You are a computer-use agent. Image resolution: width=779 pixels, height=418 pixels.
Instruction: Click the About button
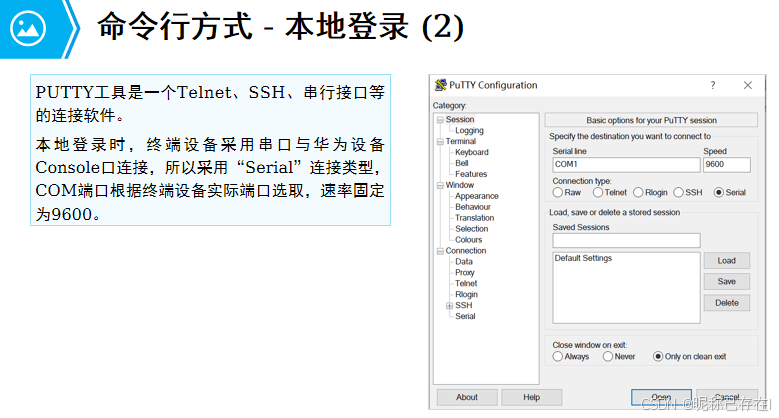click(x=467, y=397)
